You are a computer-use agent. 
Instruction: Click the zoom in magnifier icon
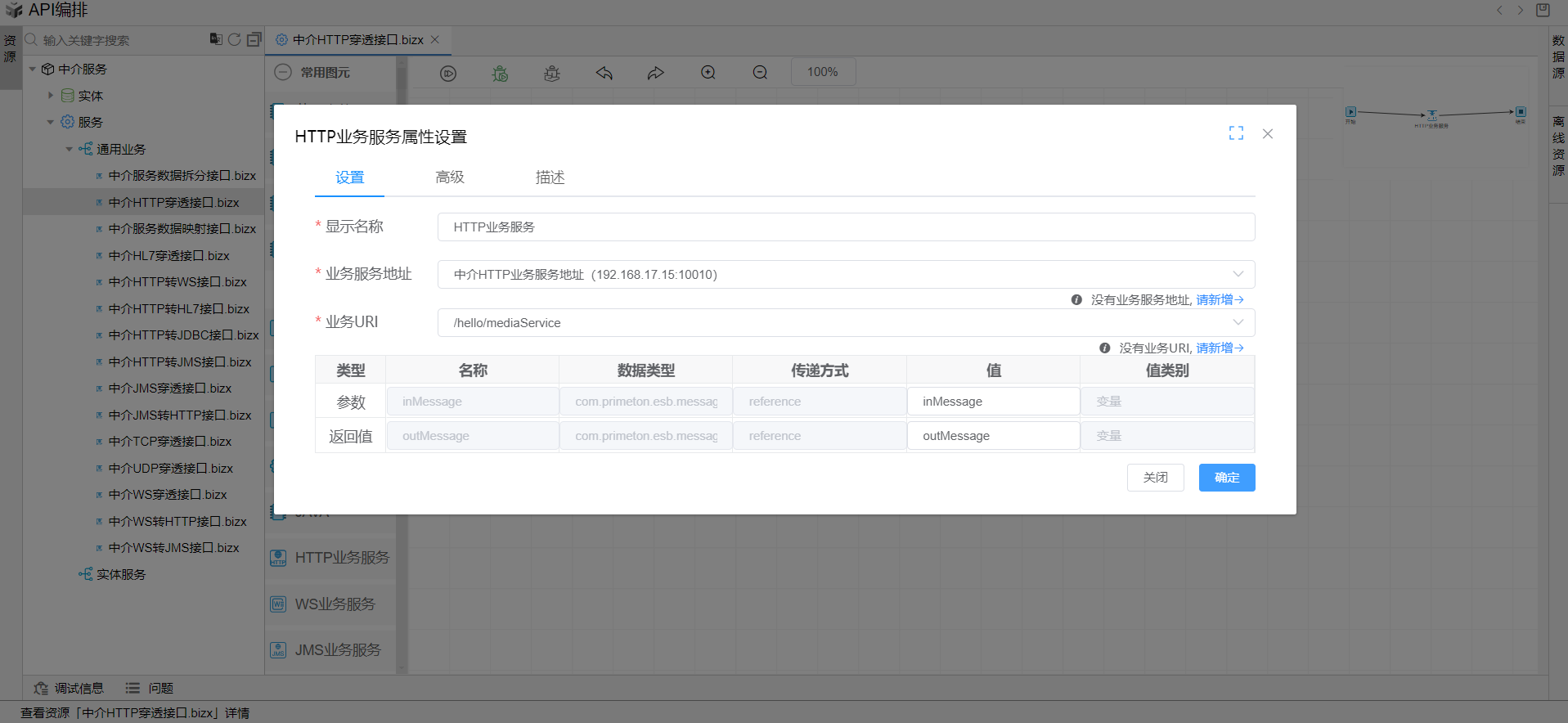pos(708,73)
